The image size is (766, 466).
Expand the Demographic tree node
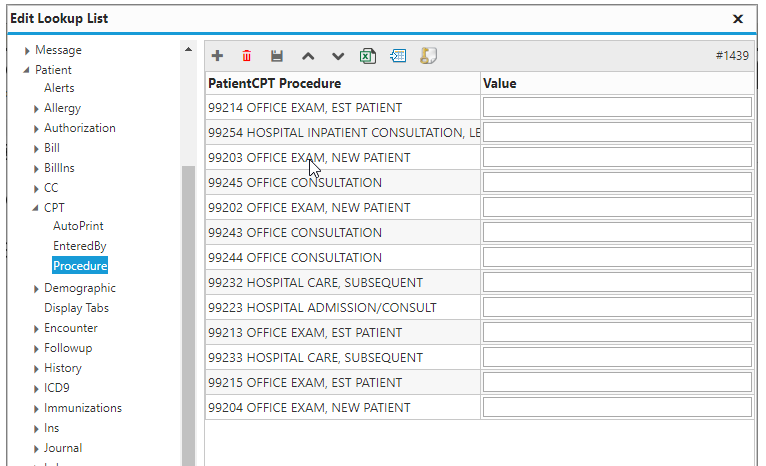[x=36, y=289]
